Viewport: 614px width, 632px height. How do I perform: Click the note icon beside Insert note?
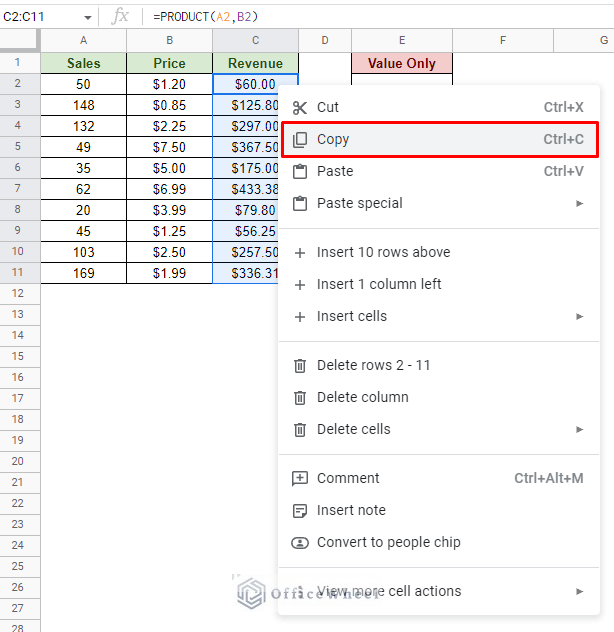(300, 511)
